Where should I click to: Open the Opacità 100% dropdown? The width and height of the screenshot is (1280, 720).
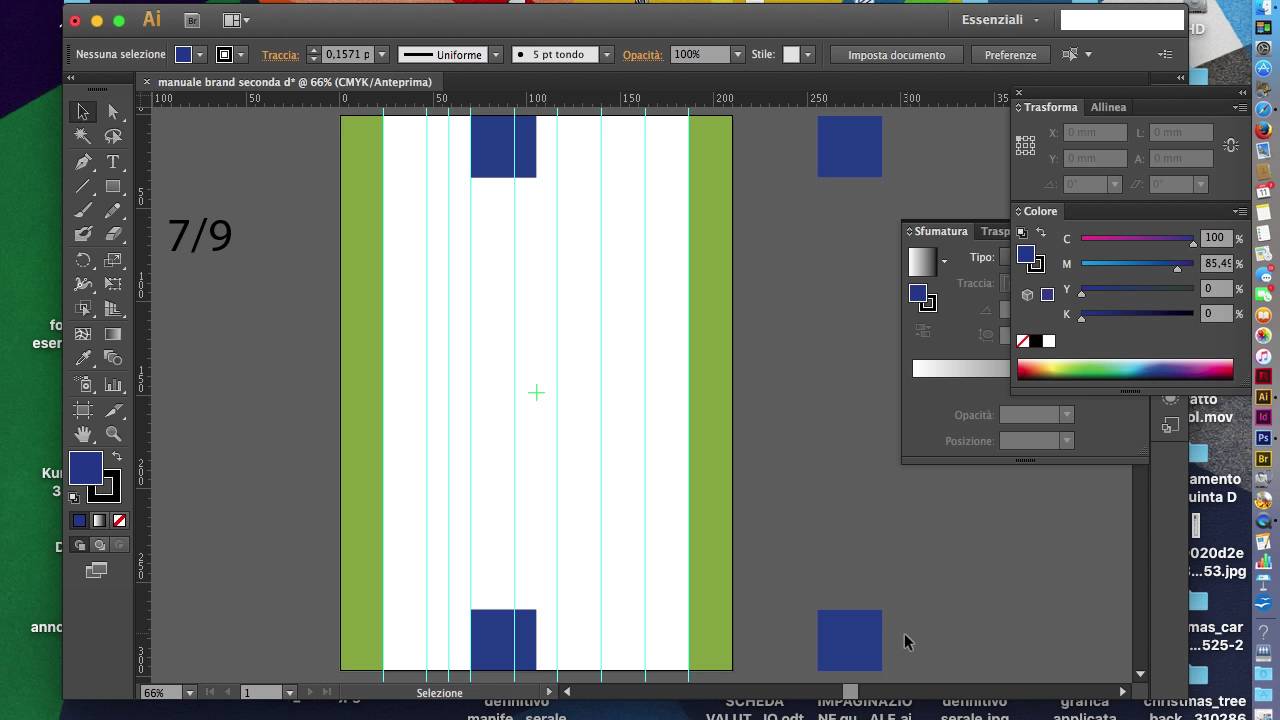coord(737,55)
